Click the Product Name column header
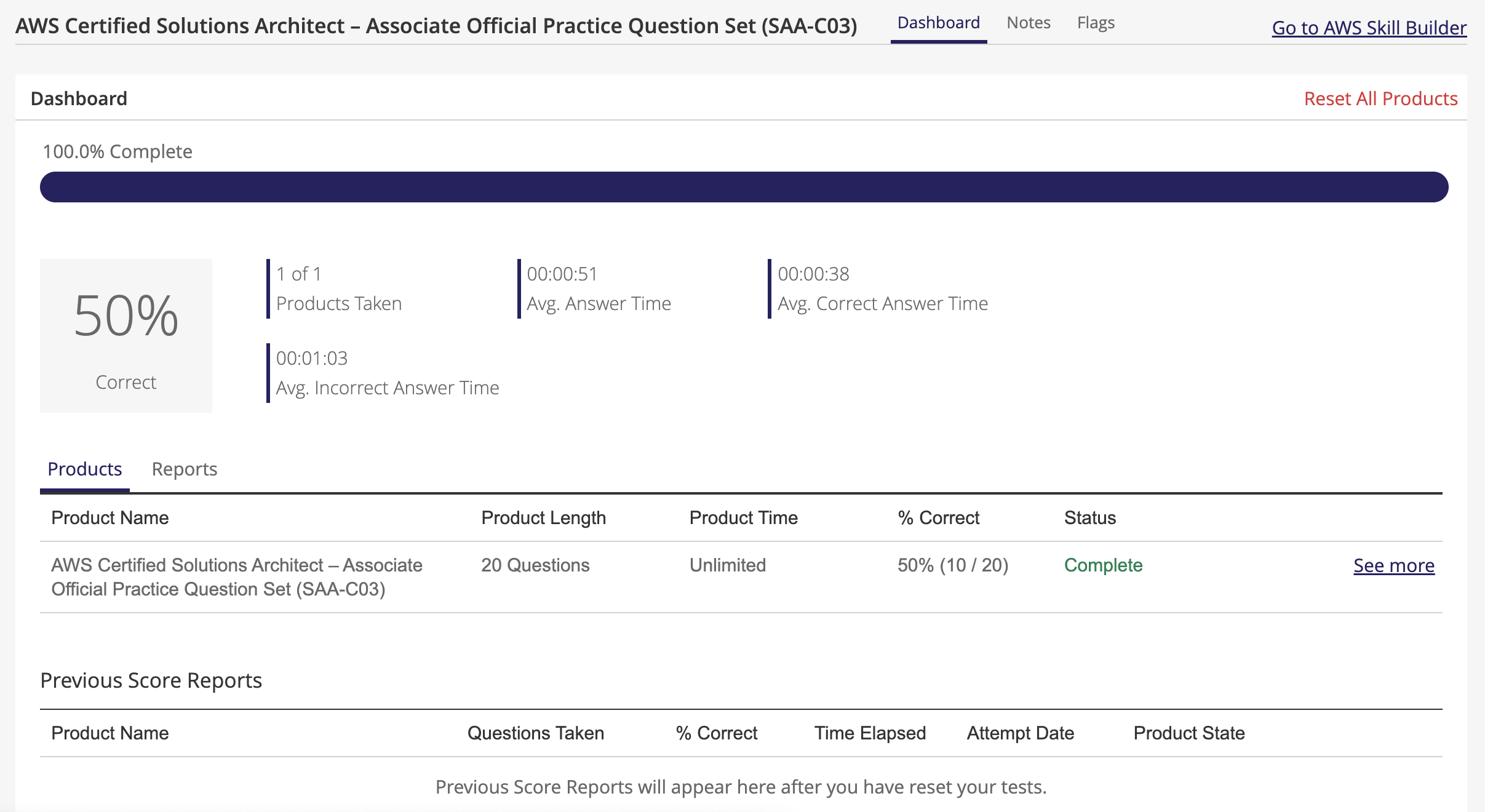 110,518
